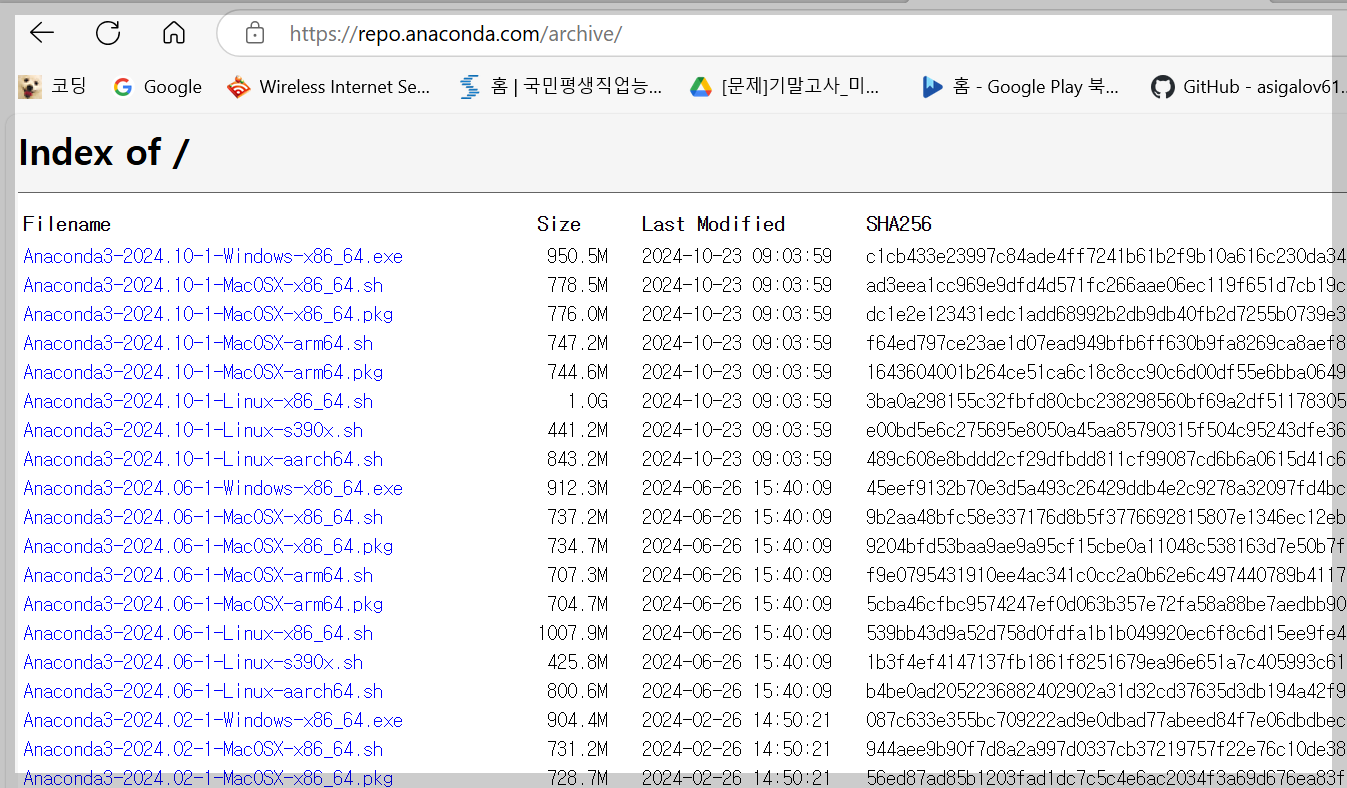Download Anaconda3-2024.10-1-MacOSX-x86_64.pkg
Viewport: 1347px width, 788px height.
208,314
